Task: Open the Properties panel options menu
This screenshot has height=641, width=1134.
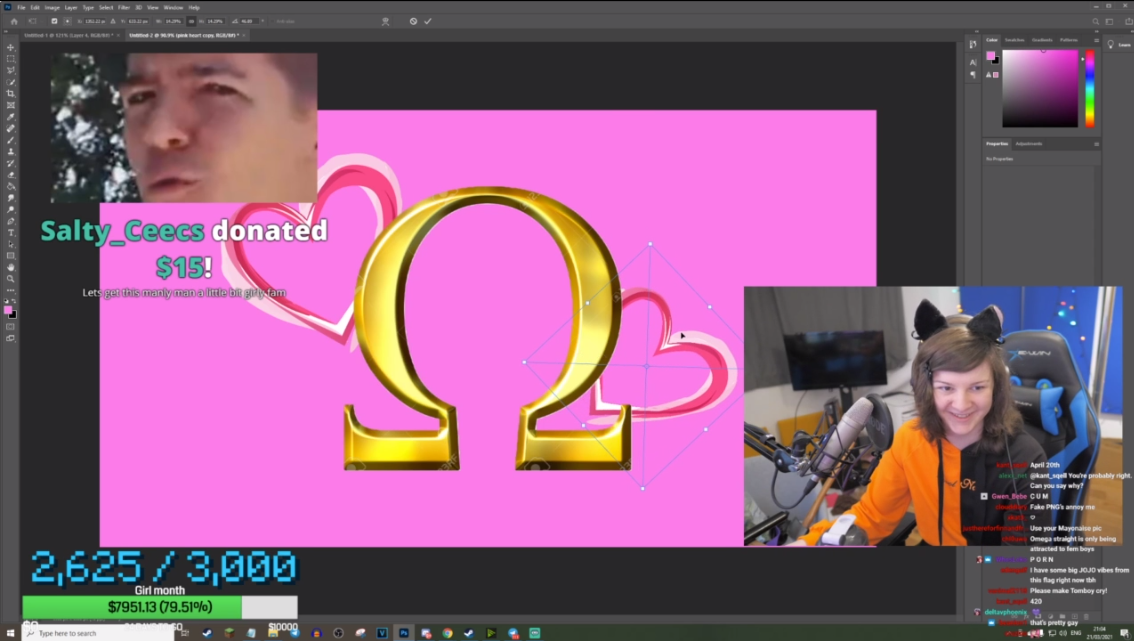Action: [1096, 144]
